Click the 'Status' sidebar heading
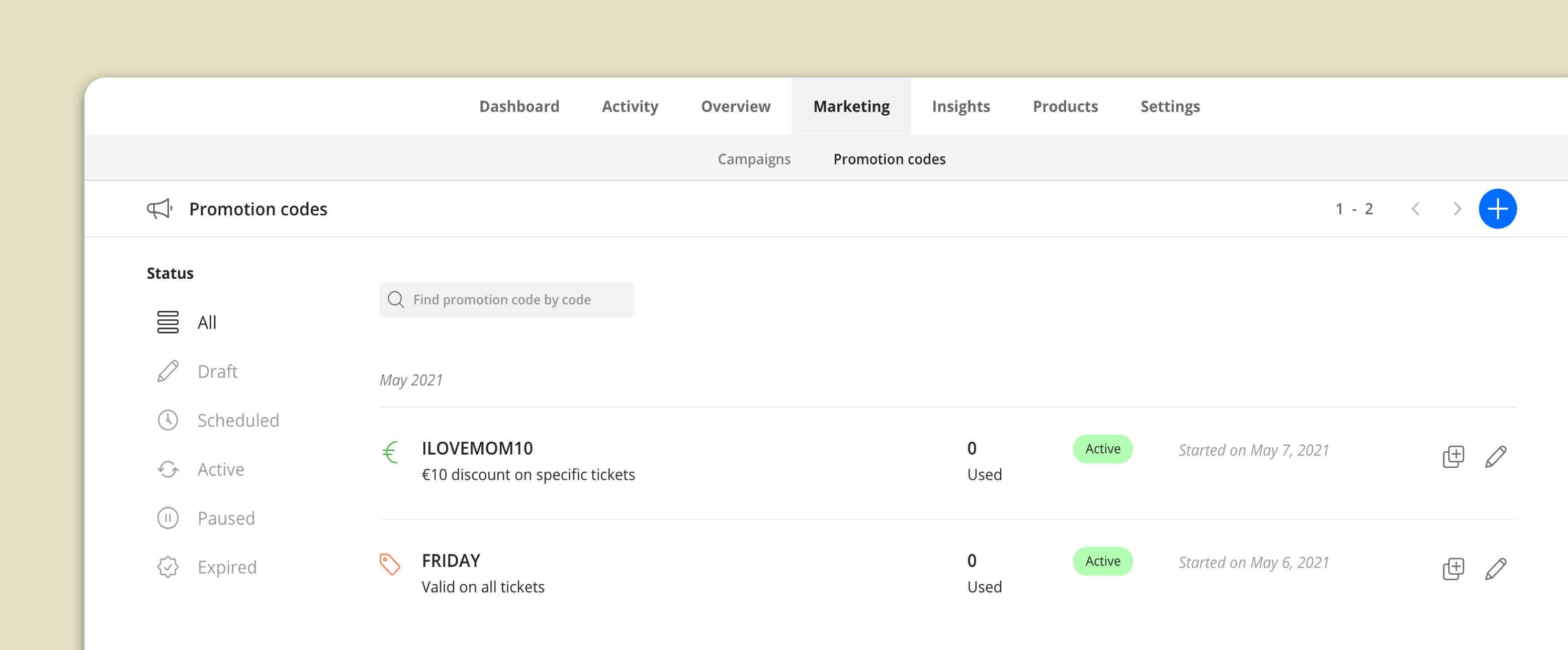The width and height of the screenshot is (1568, 650). coord(170,273)
